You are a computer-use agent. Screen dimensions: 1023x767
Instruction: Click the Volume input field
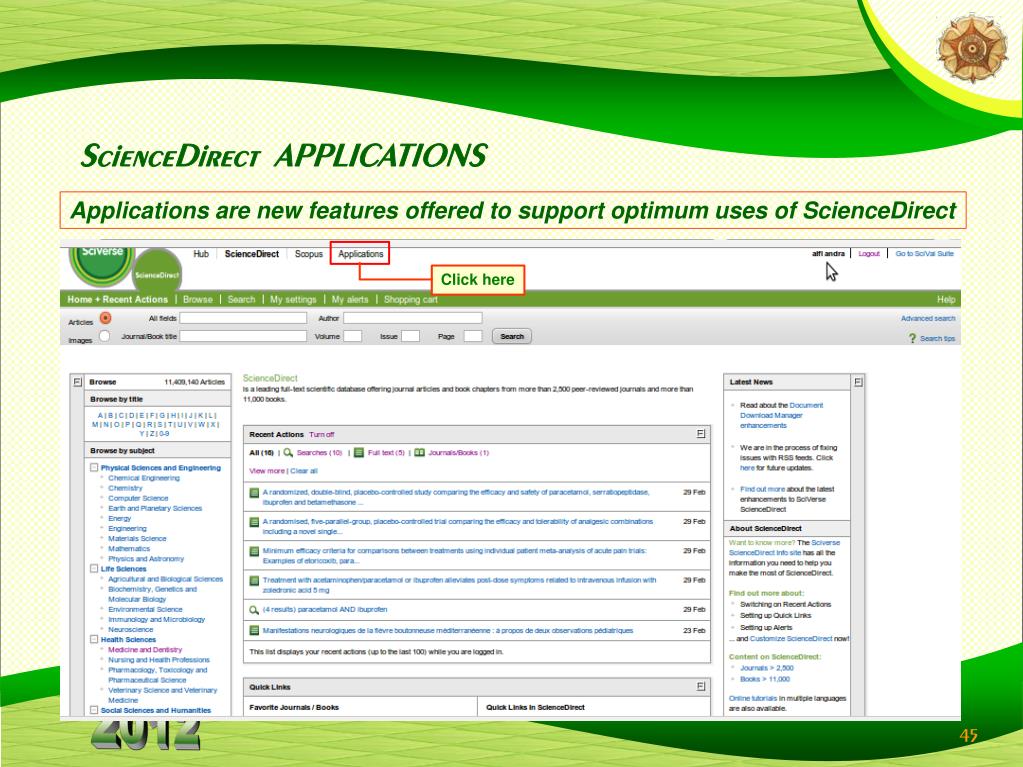point(352,336)
